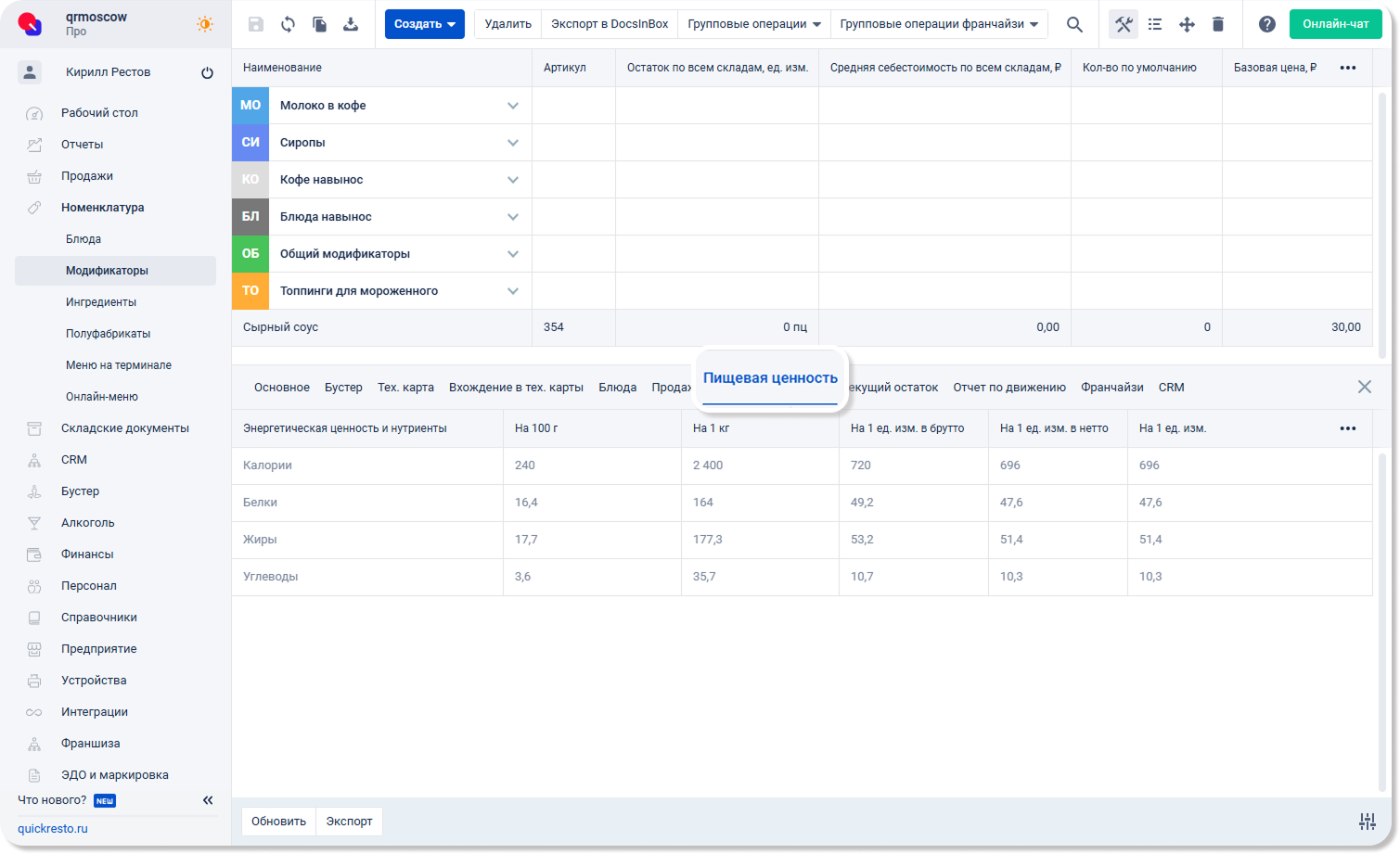This screenshot has height=854, width=1400.
Task: Open Справочники section in sidebar
Action: coord(99,618)
